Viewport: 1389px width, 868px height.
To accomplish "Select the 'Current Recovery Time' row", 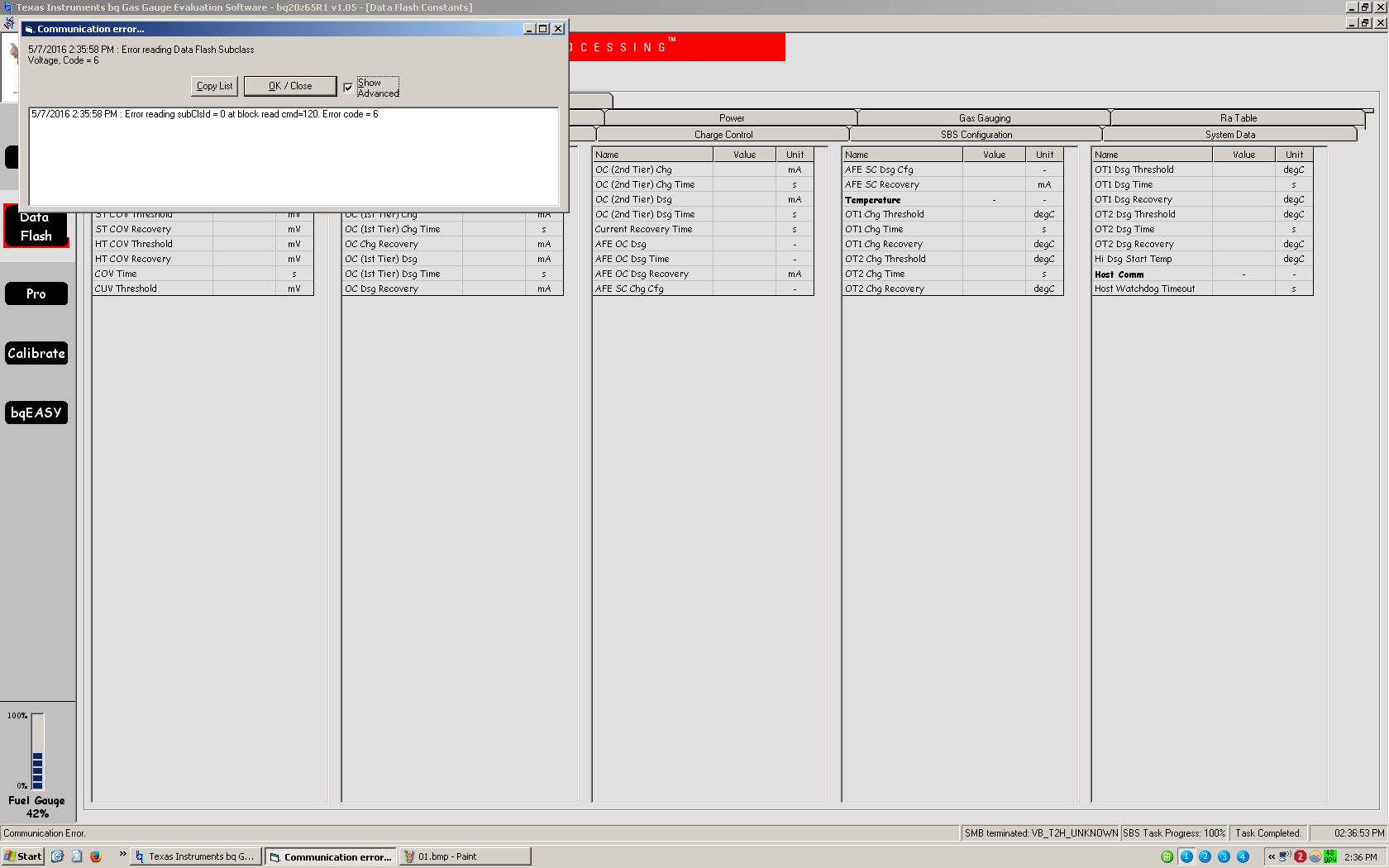I will (x=704, y=229).
